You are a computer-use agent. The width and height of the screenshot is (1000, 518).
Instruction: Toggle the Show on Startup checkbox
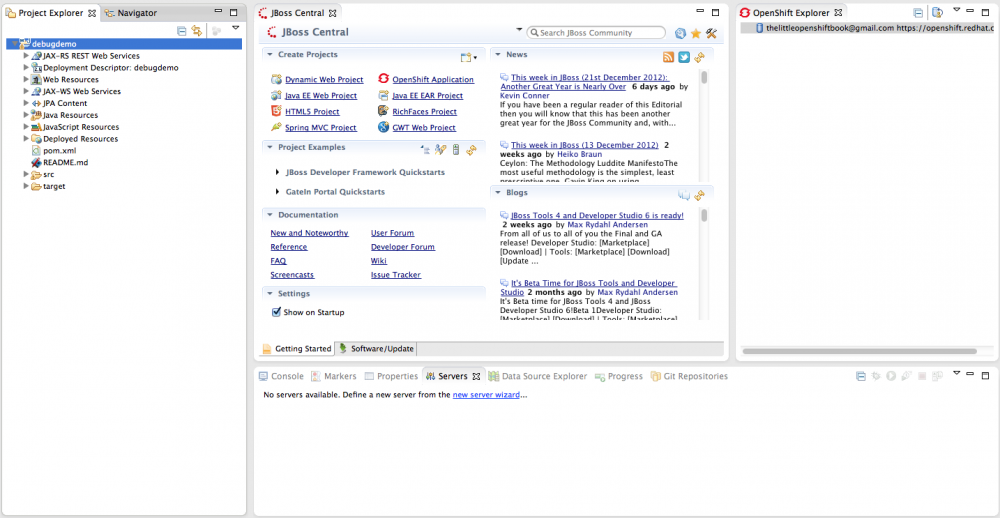point(277,312)
